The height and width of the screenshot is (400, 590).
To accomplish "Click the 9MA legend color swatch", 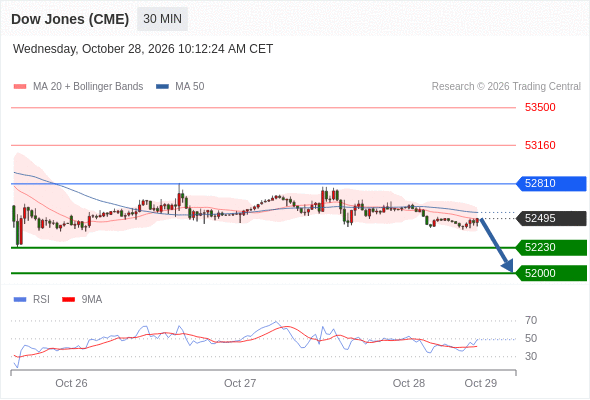I will tap(68, 300).
